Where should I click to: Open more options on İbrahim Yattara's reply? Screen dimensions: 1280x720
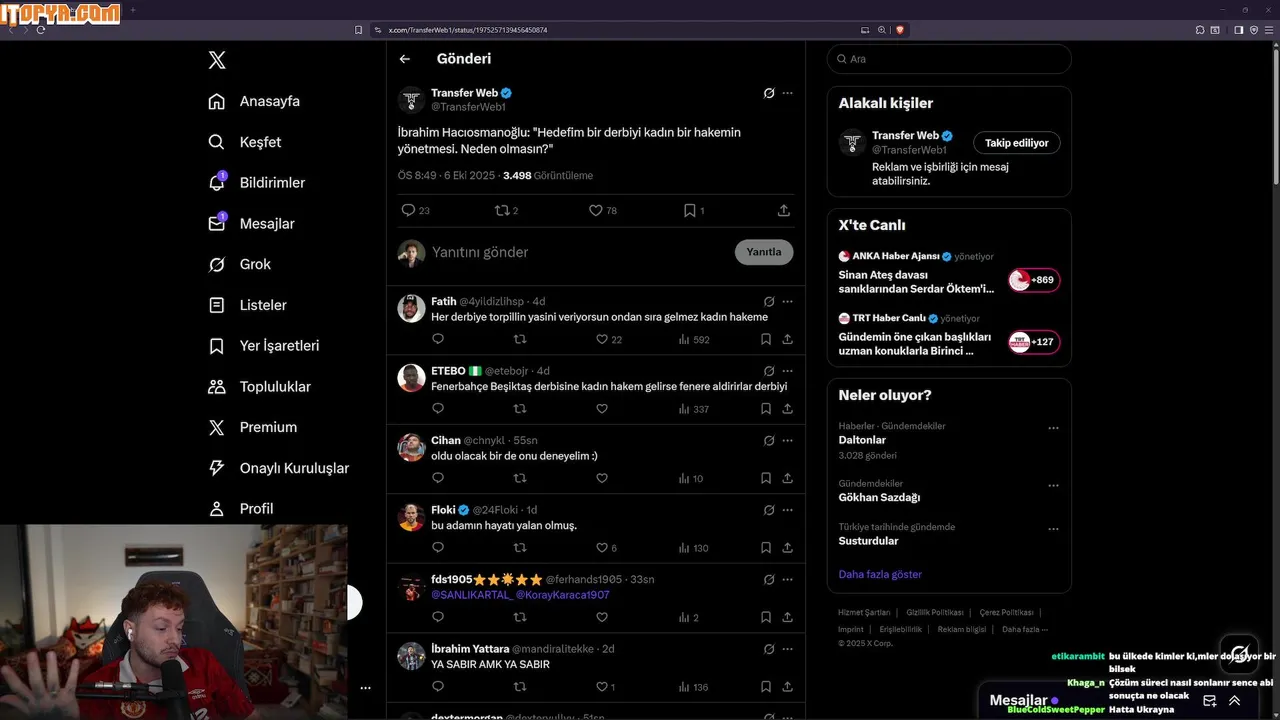(788, 649)
